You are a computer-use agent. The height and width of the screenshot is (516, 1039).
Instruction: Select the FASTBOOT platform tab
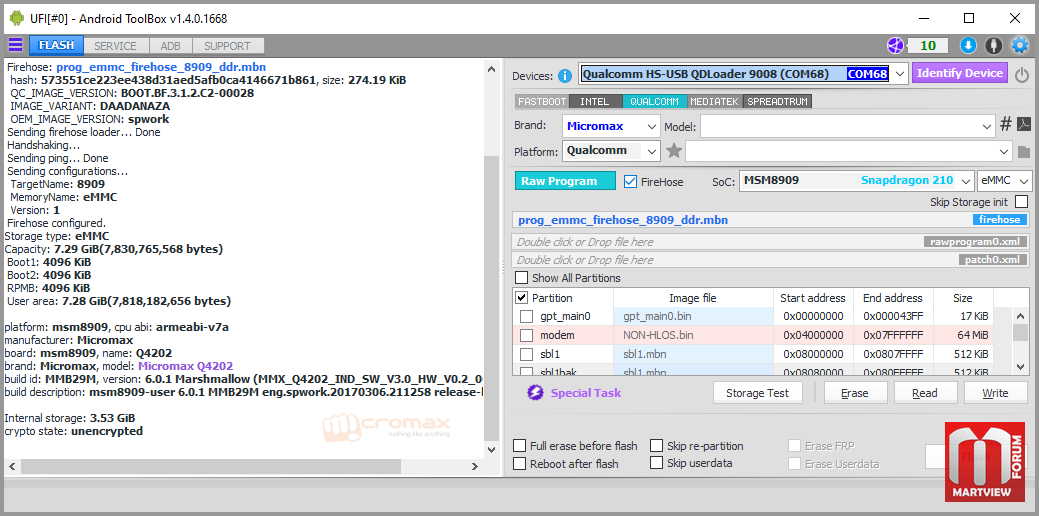(x=542, y=102)
